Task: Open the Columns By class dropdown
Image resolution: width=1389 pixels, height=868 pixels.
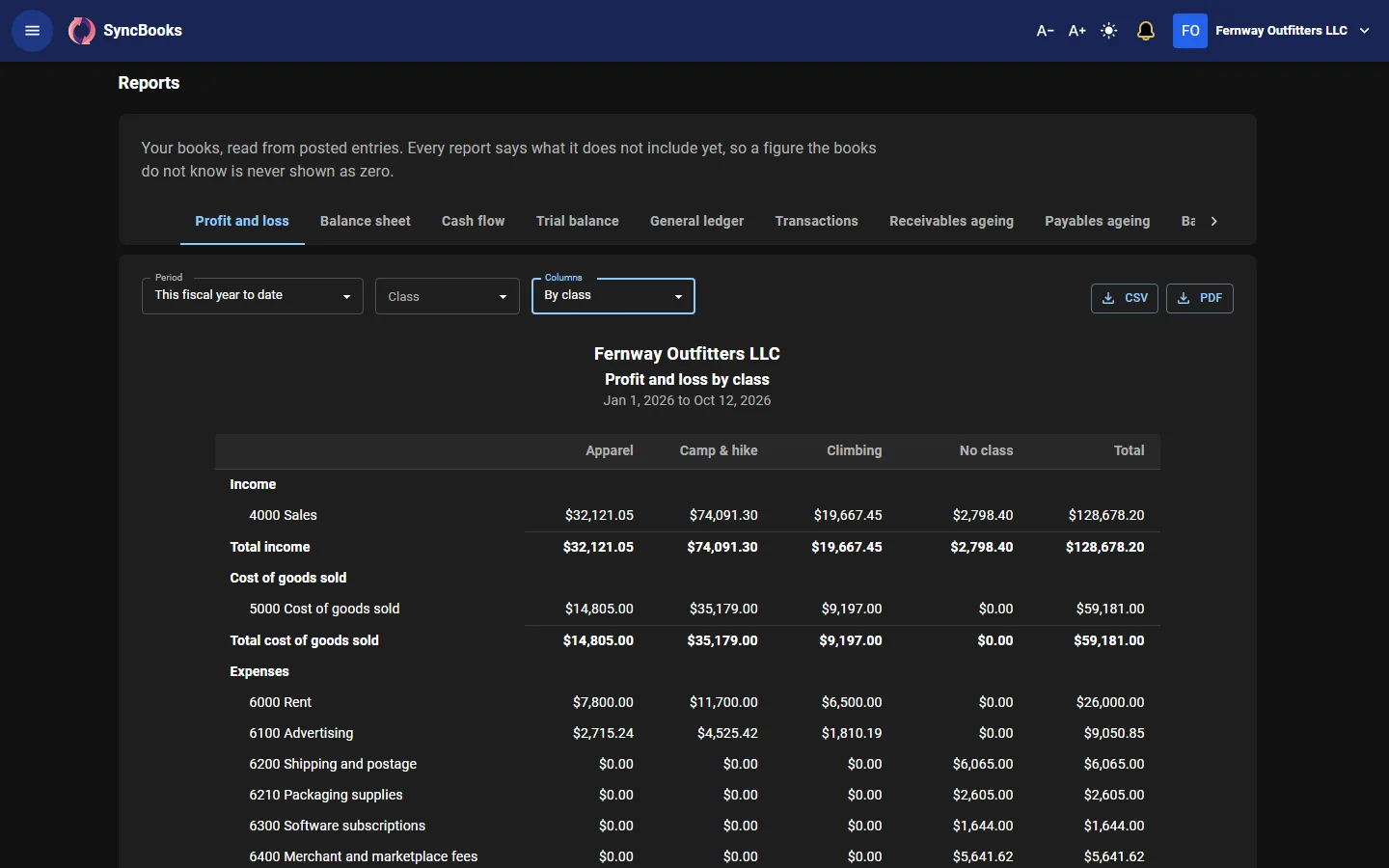Action: coord(613,296)
